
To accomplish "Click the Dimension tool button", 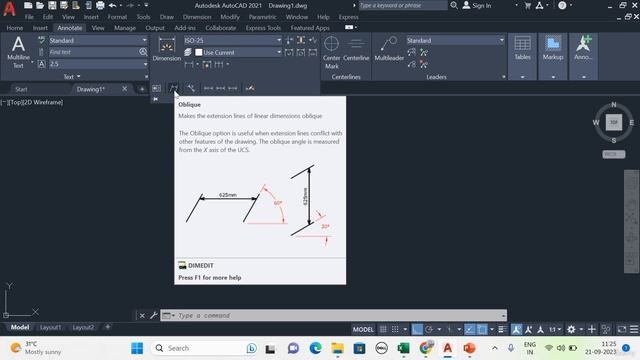I will coord(167,49).
